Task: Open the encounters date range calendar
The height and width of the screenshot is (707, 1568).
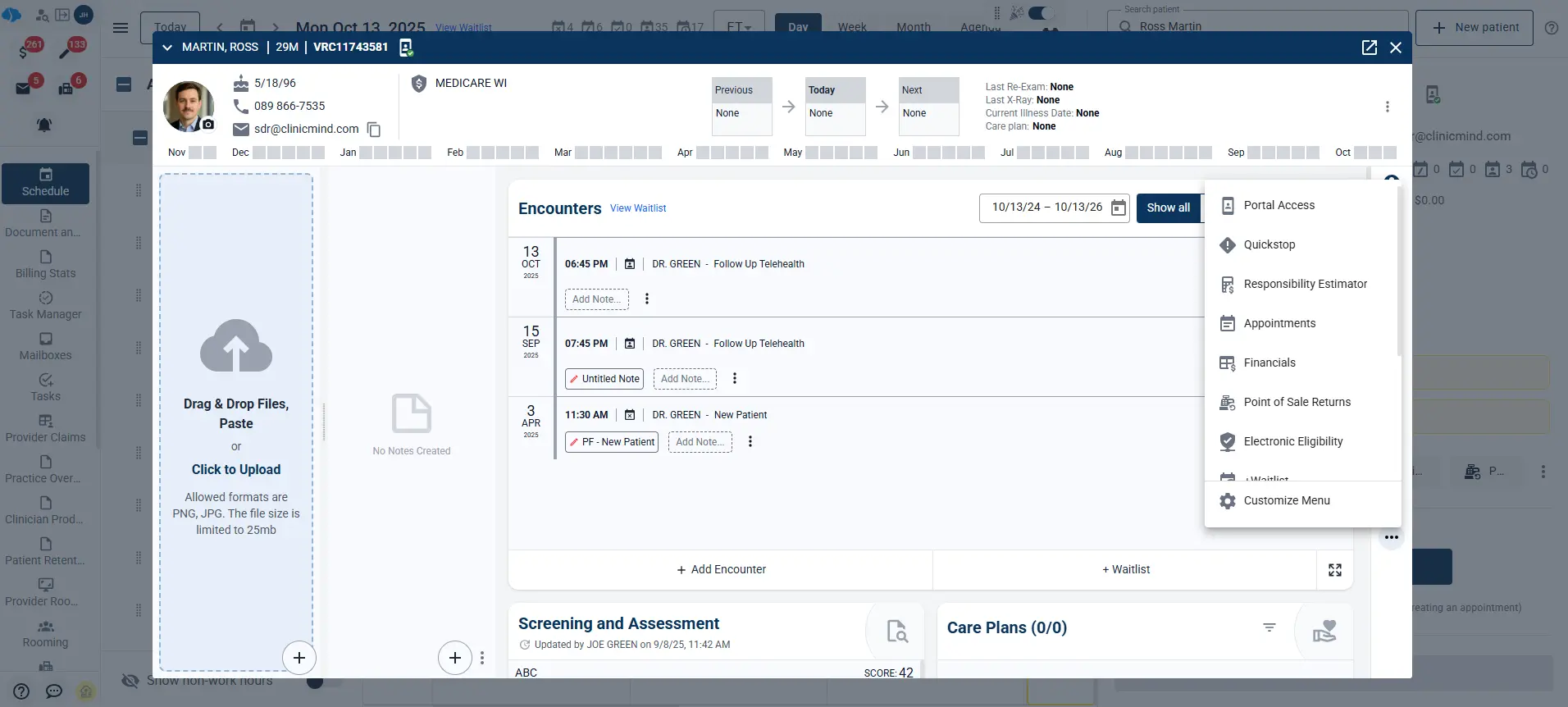Action: tap(1118, 208)
